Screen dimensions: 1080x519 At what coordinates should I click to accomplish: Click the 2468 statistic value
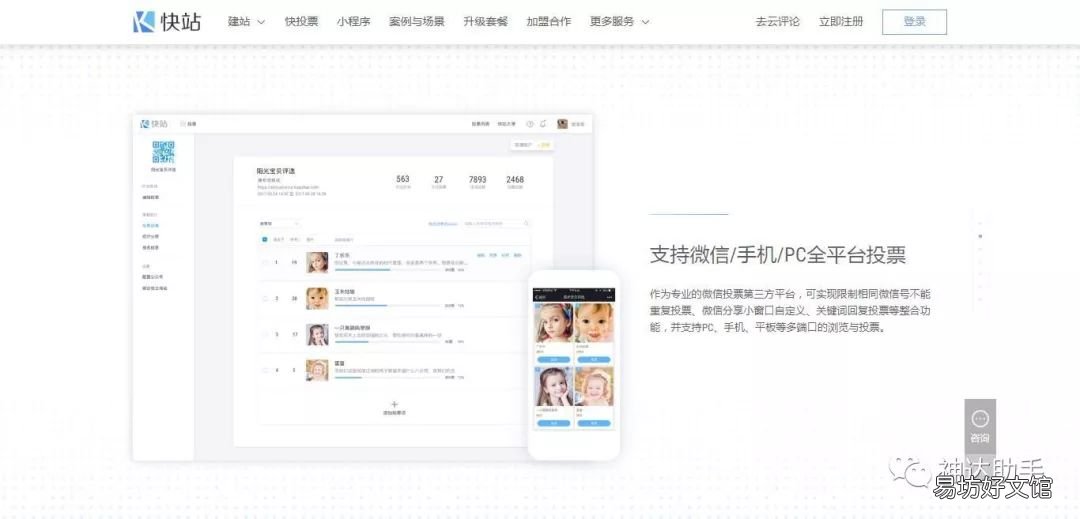pos(515,180)
